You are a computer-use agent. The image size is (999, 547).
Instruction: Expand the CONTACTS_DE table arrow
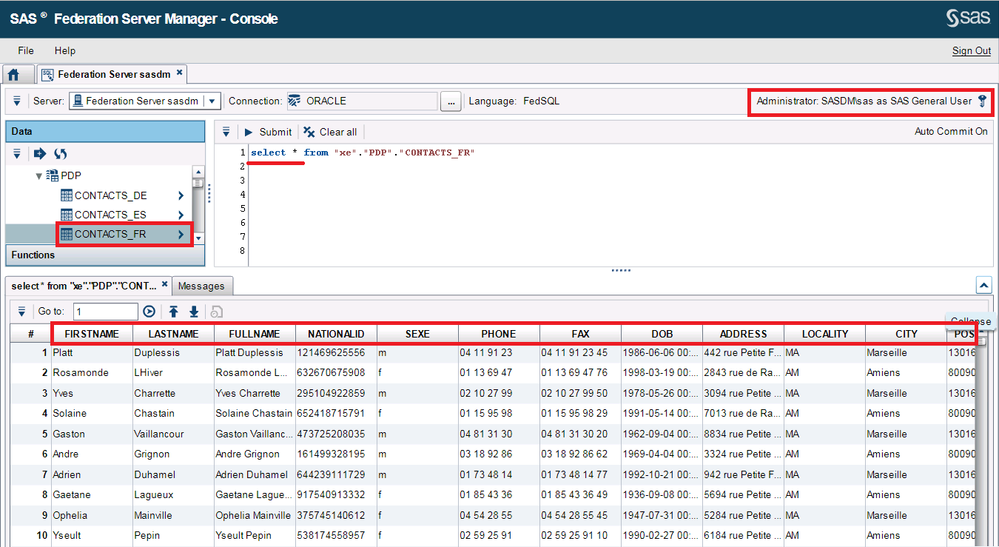click(181, 196)
